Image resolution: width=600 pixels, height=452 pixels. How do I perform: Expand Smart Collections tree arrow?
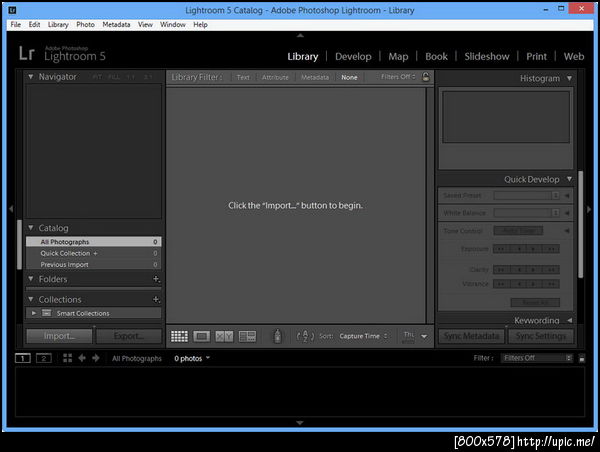click(34, 313)
